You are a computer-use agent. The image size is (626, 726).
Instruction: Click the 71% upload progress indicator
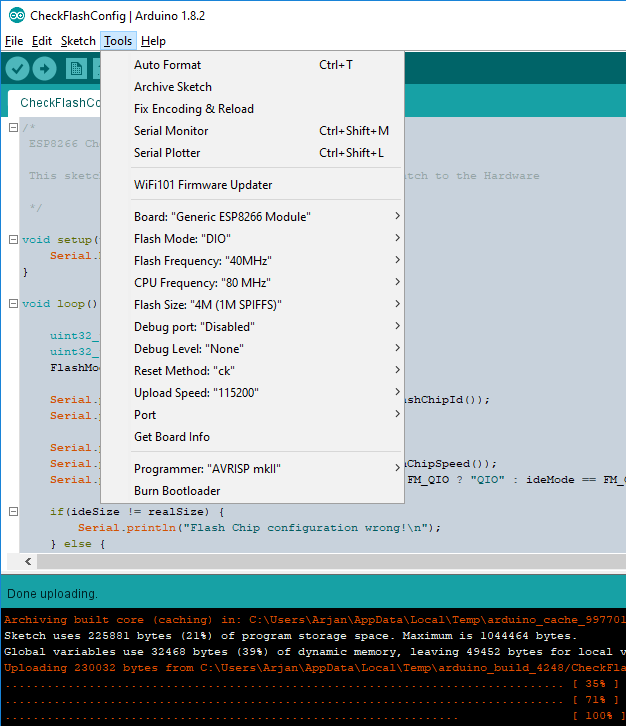pos(595,700)
